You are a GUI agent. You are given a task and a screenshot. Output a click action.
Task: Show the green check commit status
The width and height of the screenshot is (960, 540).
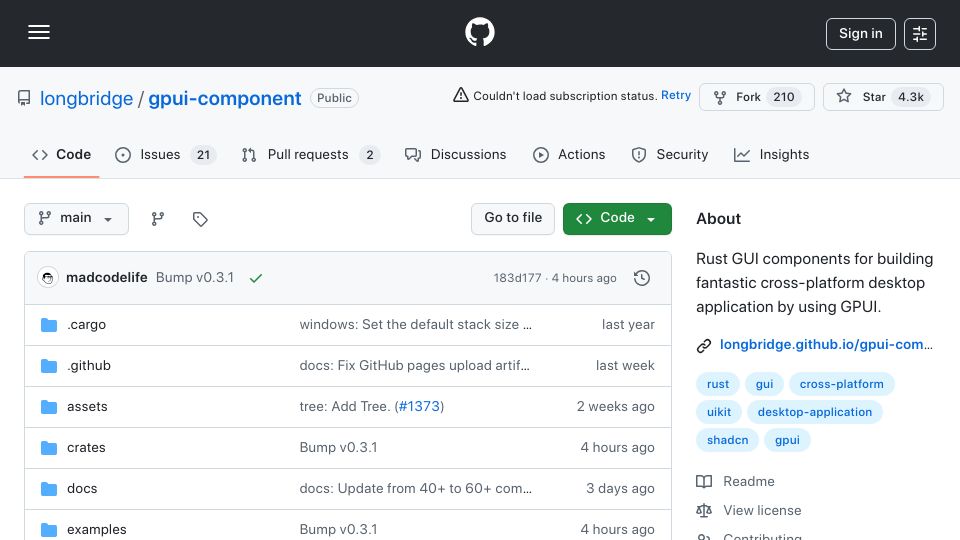pyautogui.click(x=256, y=278)
